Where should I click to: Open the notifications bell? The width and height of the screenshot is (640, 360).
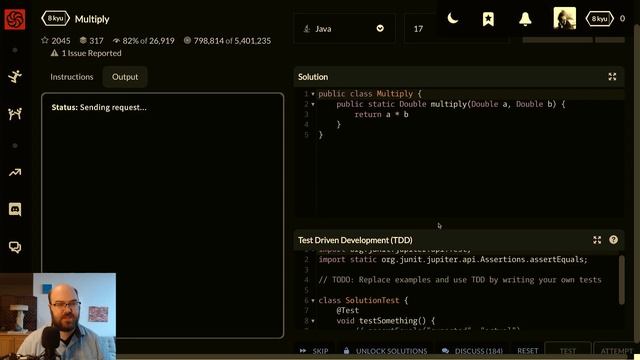tap(525, 19)
